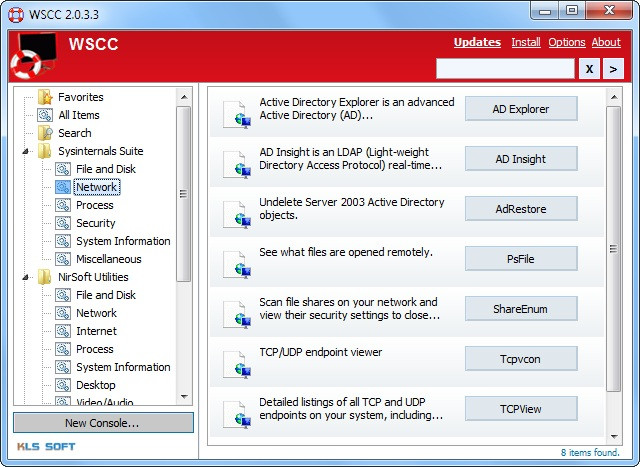Click the AD Explorer file icon
640x467 pixels.
pos(237,115)
